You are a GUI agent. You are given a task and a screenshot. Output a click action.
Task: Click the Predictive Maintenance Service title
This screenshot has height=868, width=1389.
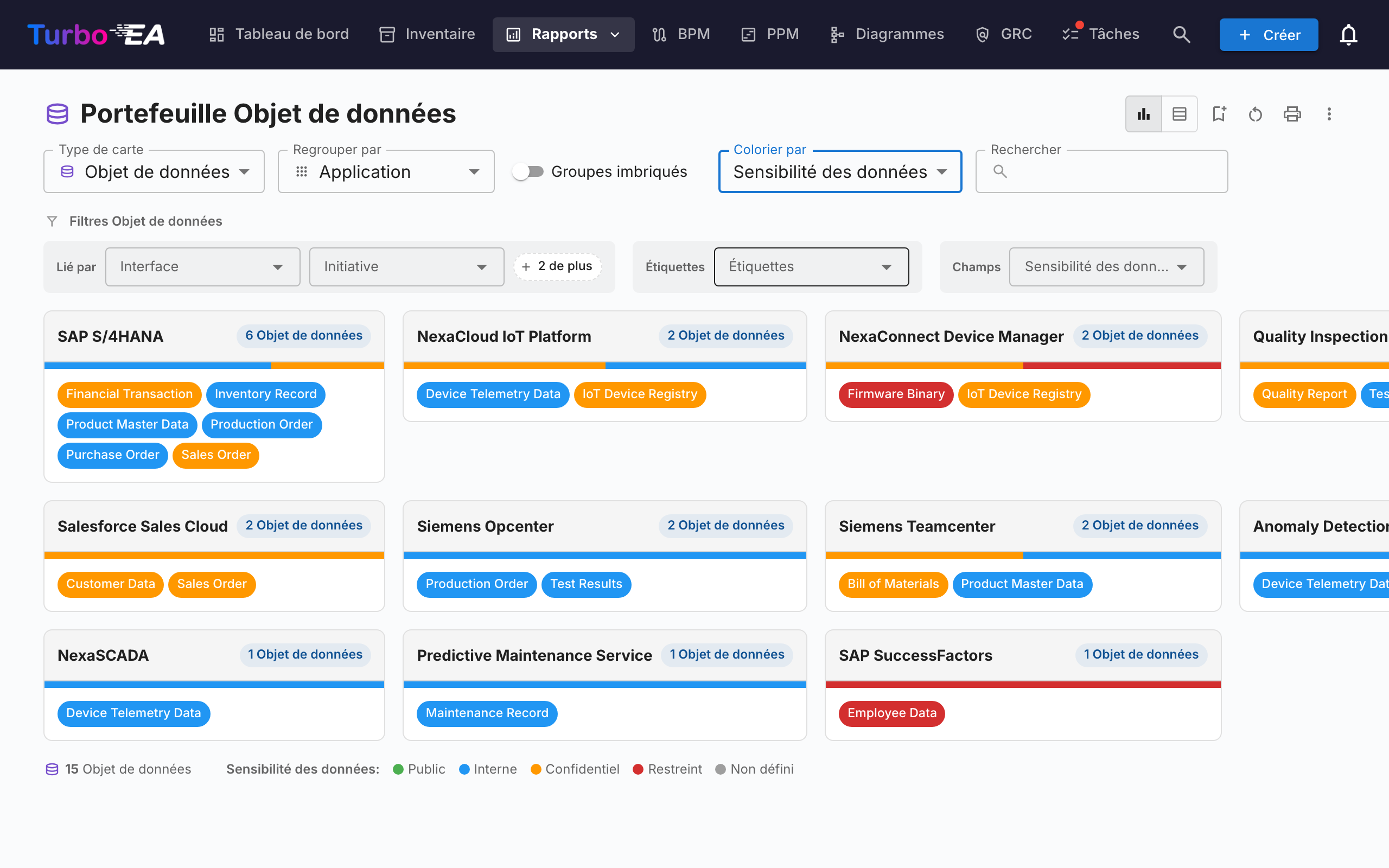click(x=534, y=655)
